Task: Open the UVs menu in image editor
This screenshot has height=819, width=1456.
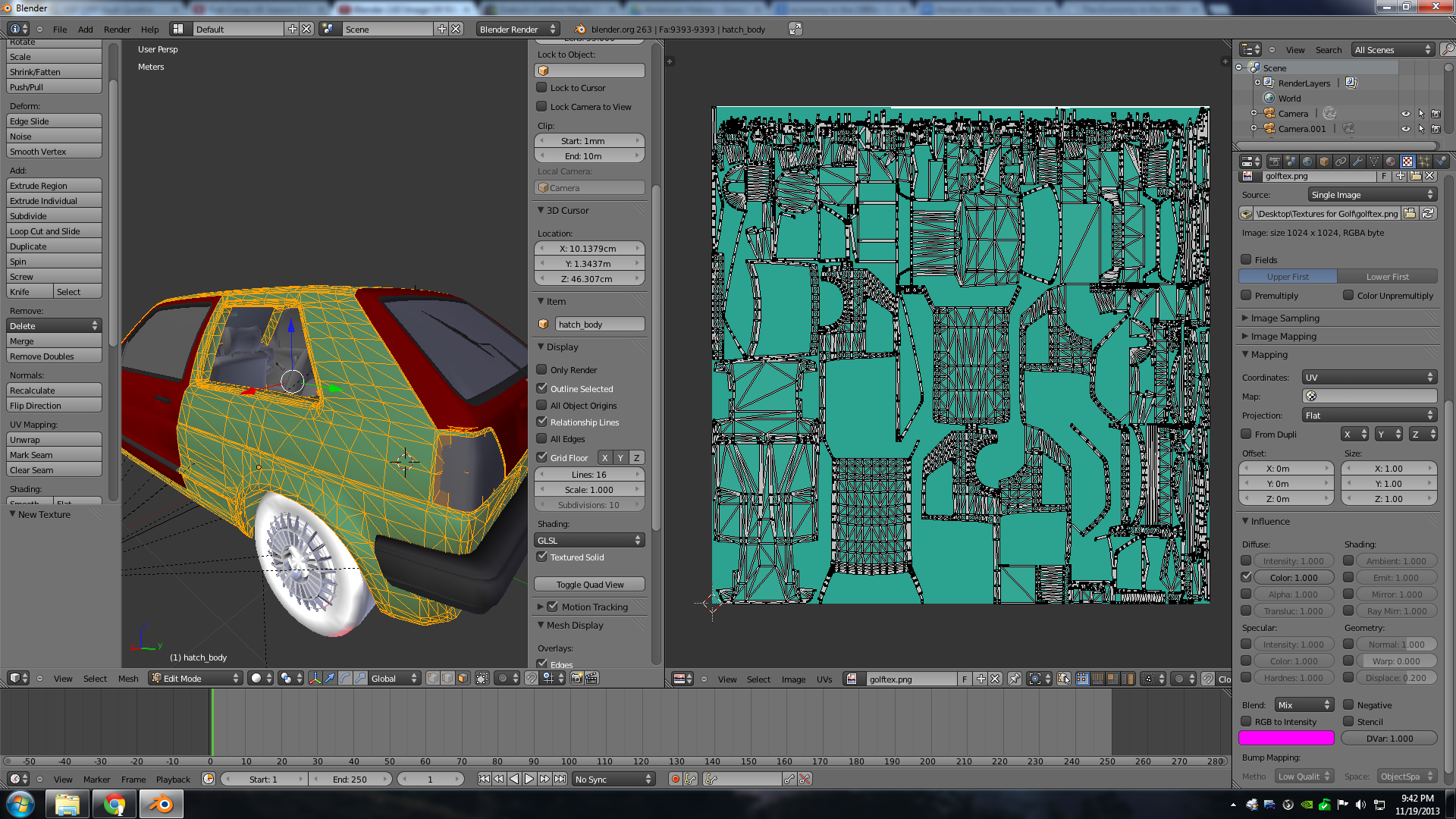Action: [824, 679]
